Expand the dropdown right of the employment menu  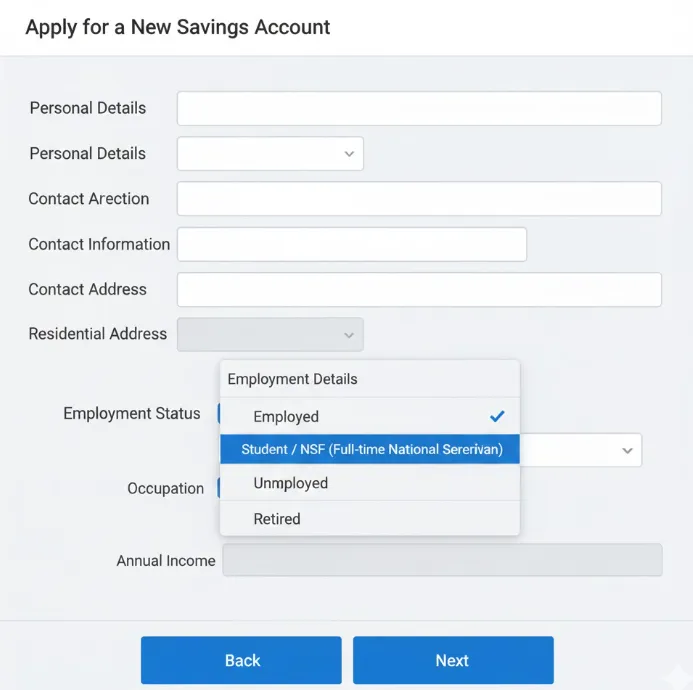coord(627,450)
